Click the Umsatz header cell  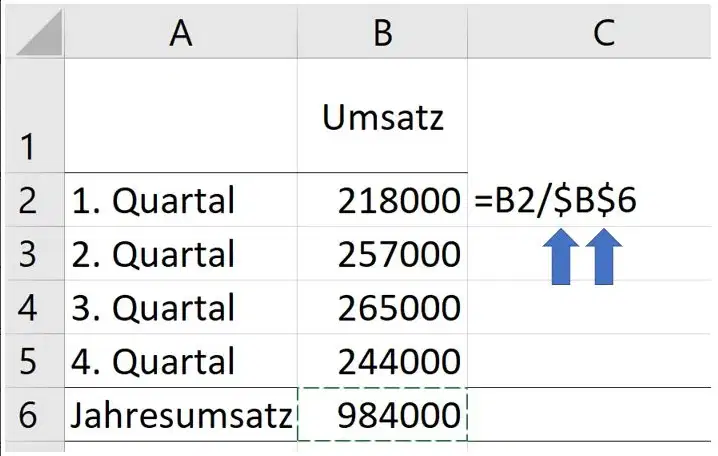382,115
